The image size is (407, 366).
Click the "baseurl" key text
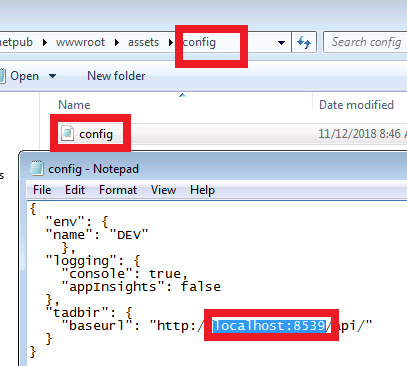pos(97,326)
